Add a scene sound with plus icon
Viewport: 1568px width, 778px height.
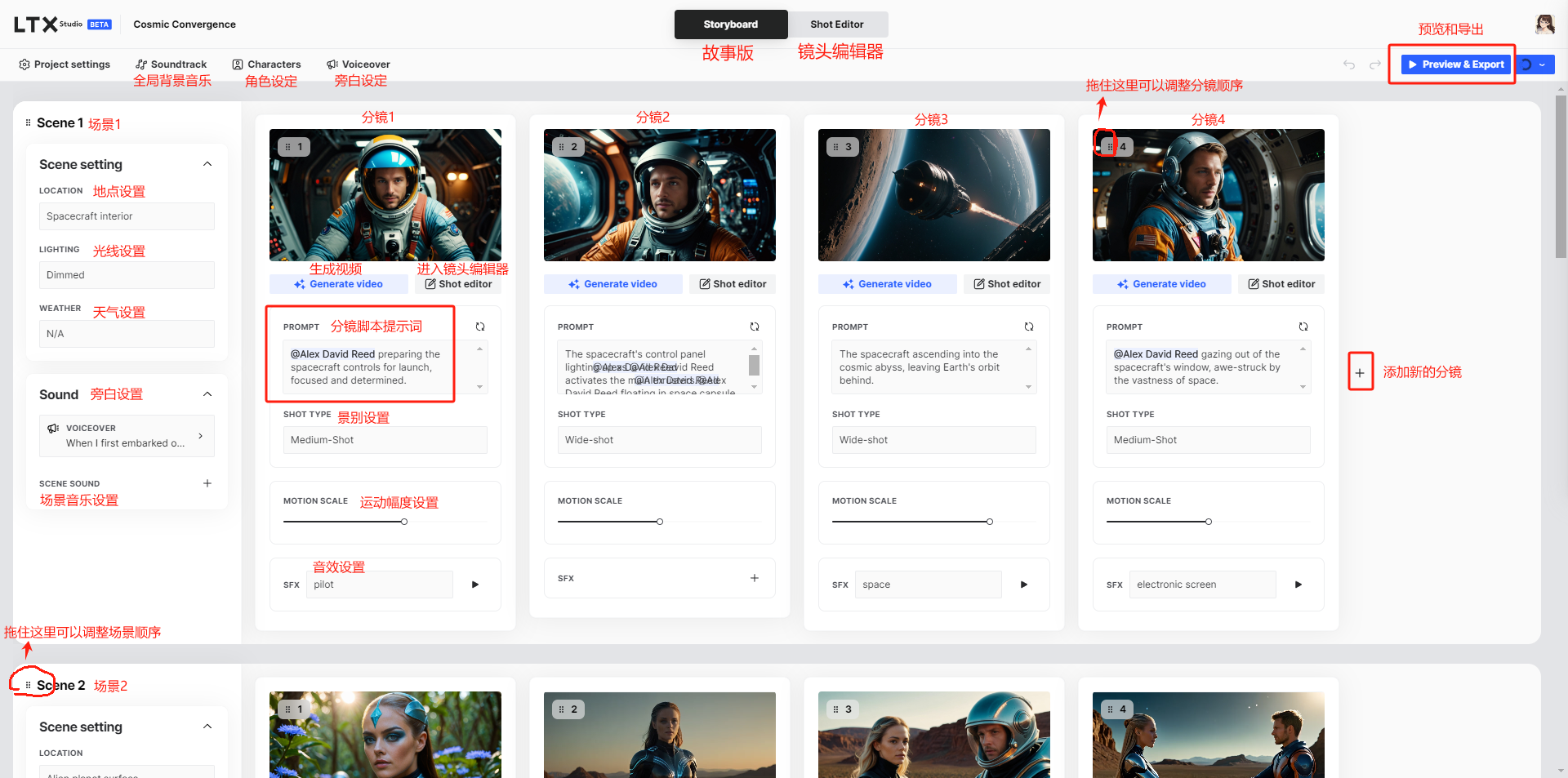click(207, 483)
